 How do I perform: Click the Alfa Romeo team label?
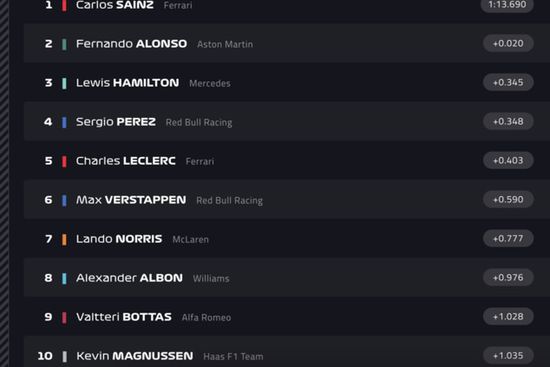(206, 318)
